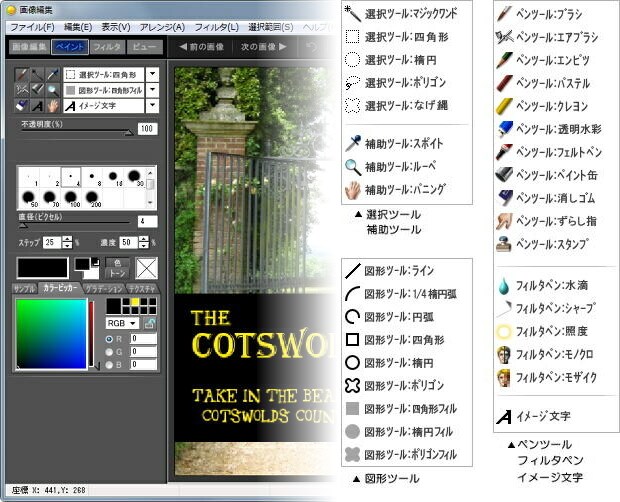Viewport: 620px width, 502px height.
Task: Decrease the ステップ value with down arrow
Action: pos(67,245)
